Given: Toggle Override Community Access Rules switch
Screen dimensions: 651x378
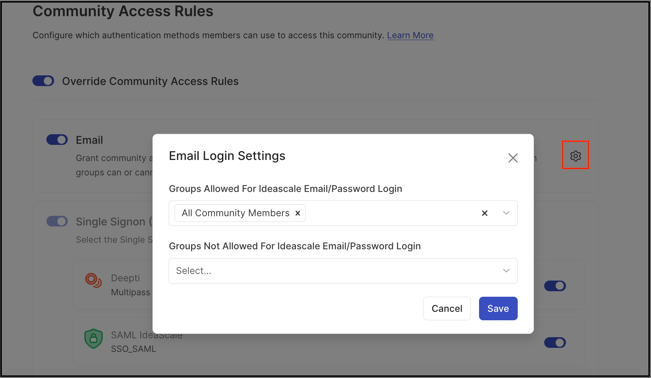Looking at the screenshot, I should (x=43, y=81).
